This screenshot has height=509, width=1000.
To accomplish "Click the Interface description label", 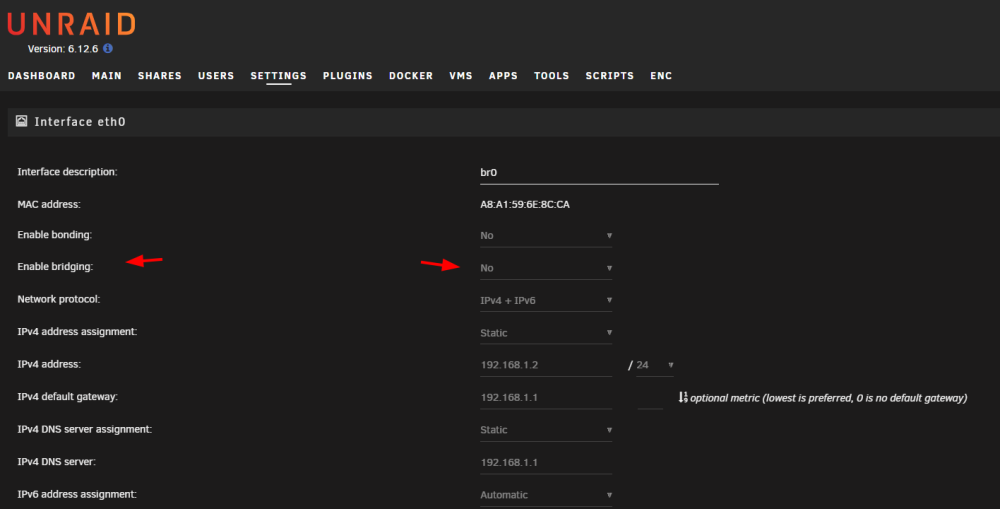I will pos(67,172).
